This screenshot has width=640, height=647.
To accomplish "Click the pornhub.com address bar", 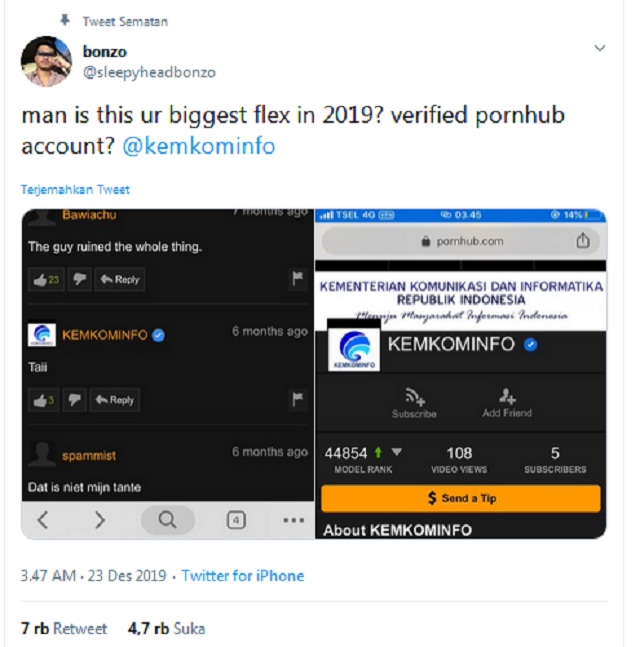I will pyautogui.click(x=461, y=241).
